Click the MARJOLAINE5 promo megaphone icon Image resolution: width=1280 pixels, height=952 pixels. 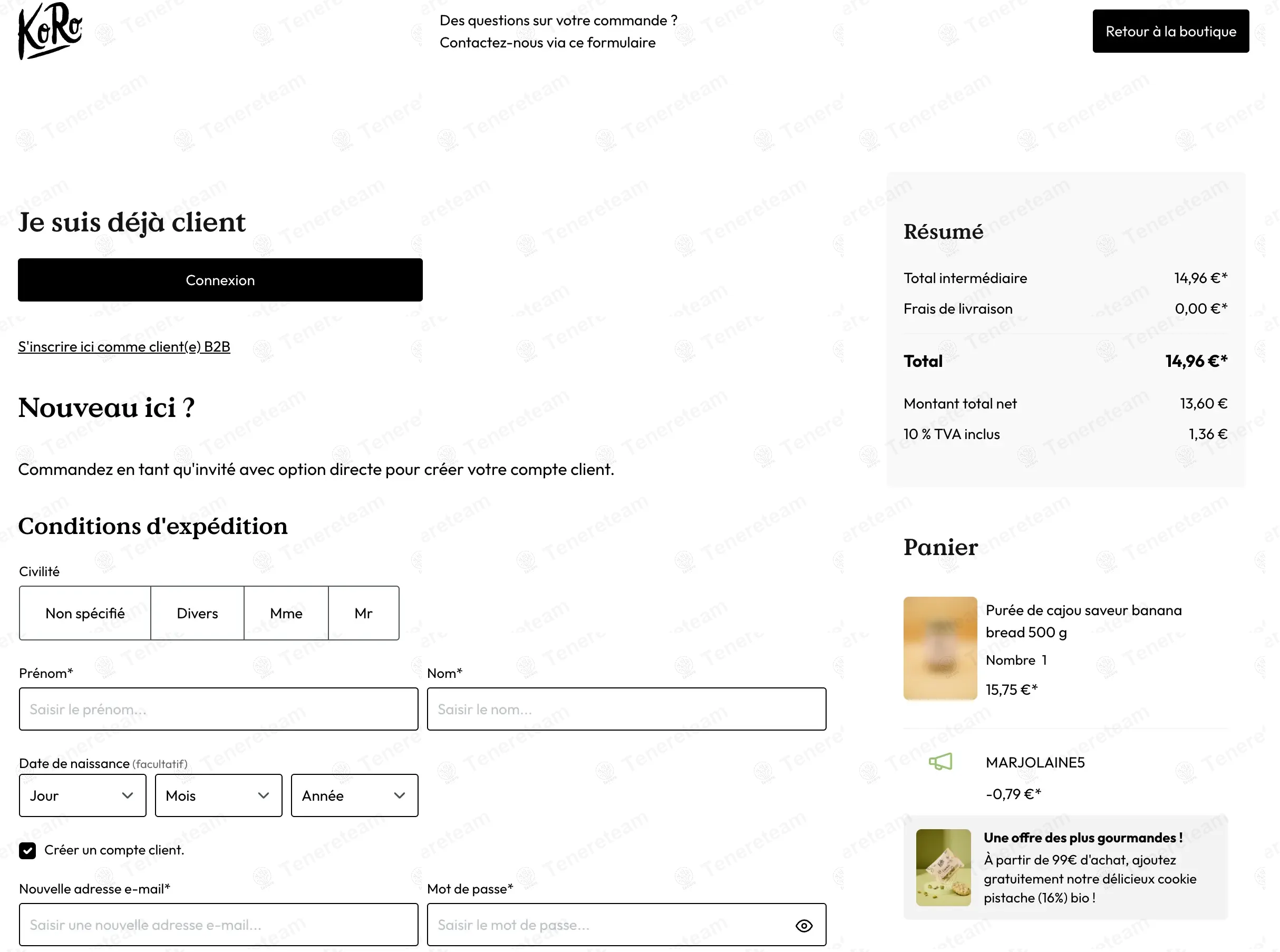pyautogui.click(x=940, y=762)
